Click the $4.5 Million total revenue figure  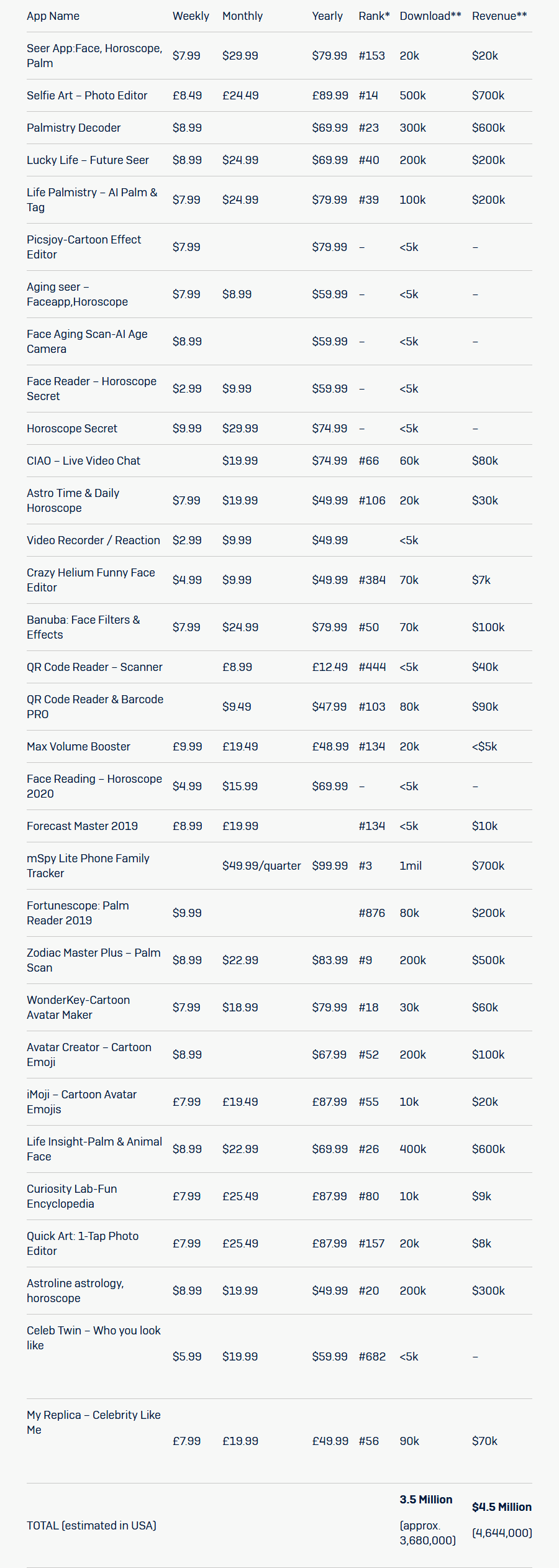502,1507
